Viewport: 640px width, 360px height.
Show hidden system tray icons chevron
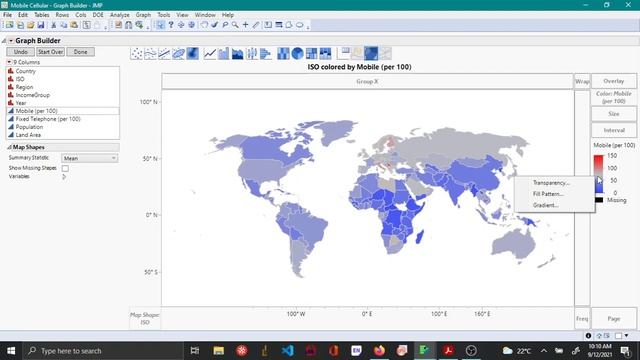[544, 351]
